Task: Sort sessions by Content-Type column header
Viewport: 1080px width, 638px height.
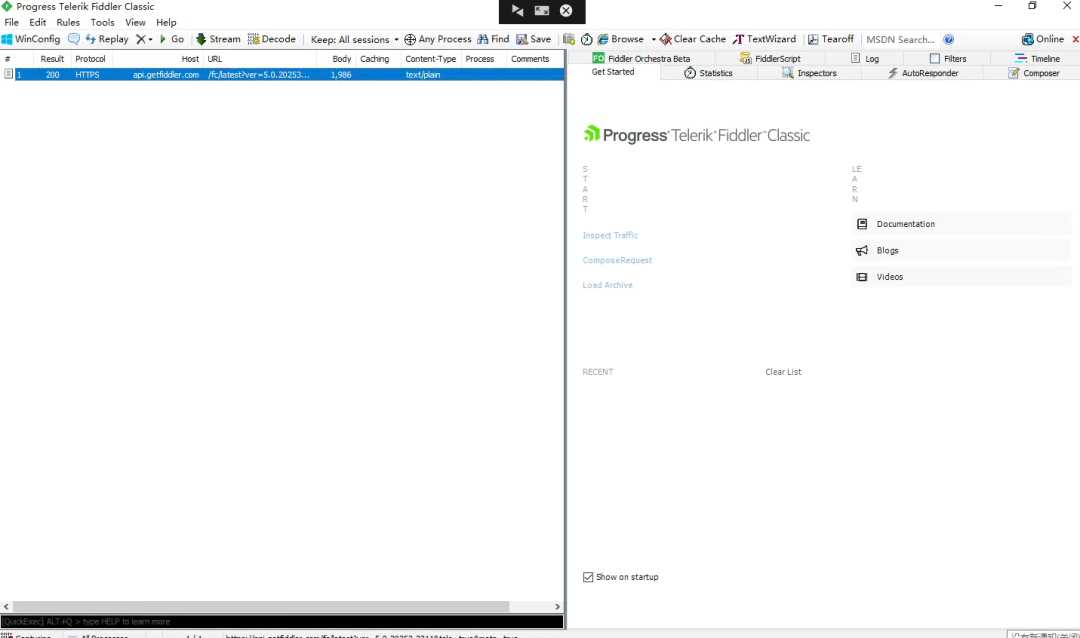Action: (430, 59)
